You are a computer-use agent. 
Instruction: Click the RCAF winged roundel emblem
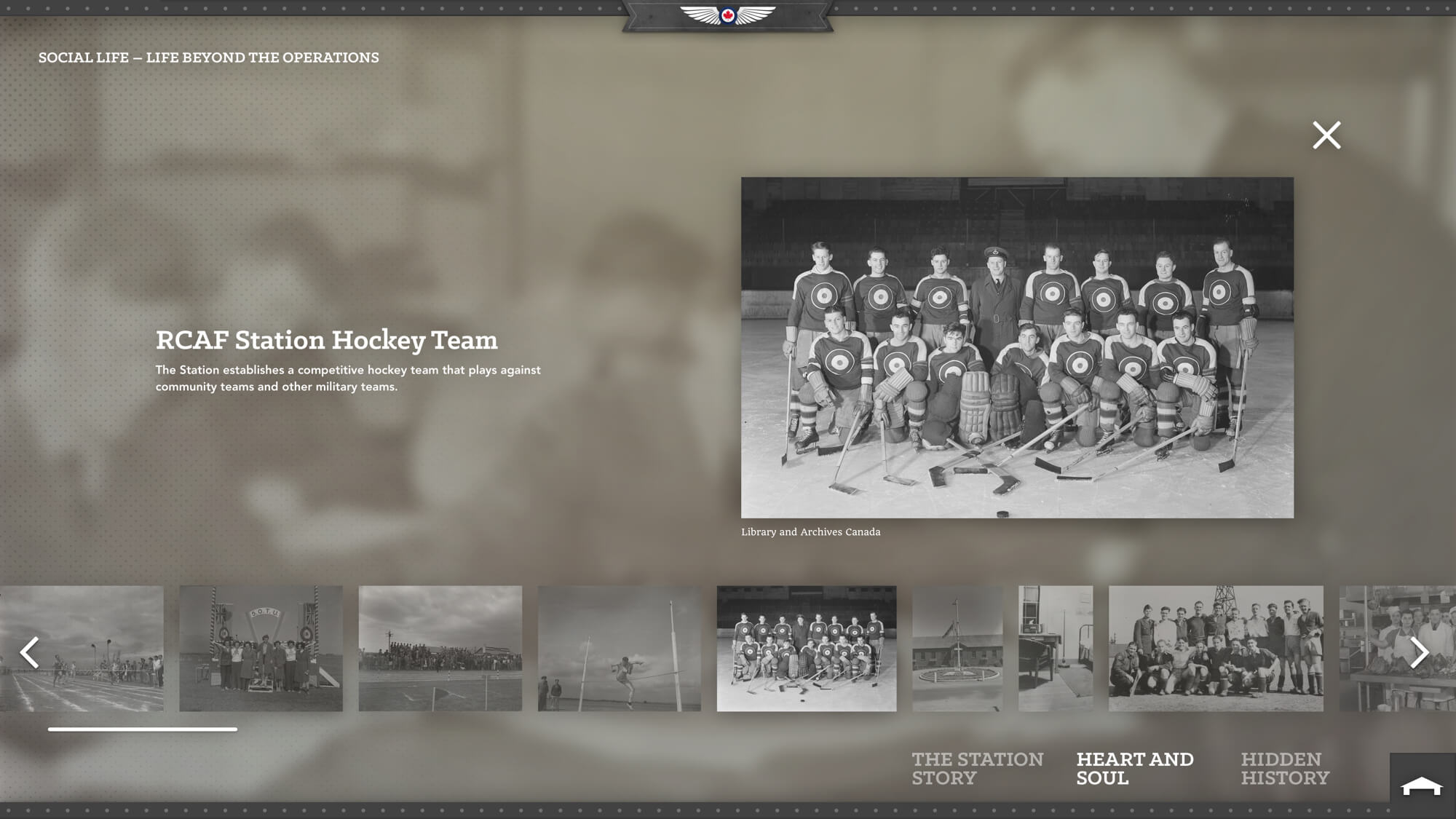pyautogui.click(x=727, y=15)
